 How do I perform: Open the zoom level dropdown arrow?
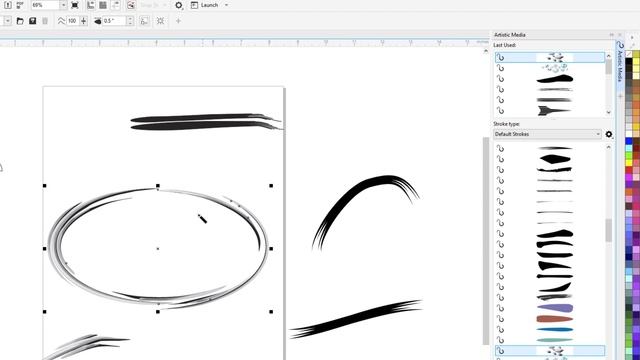(x=63, y=5)
